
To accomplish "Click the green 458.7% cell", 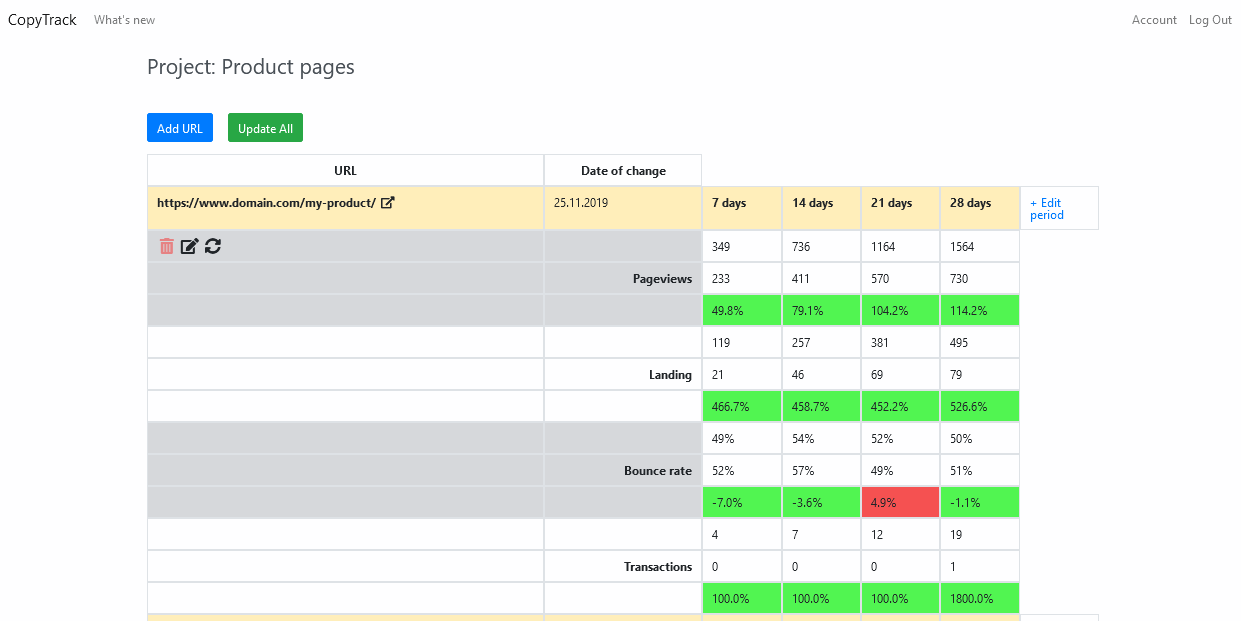I will click(821, 406).
